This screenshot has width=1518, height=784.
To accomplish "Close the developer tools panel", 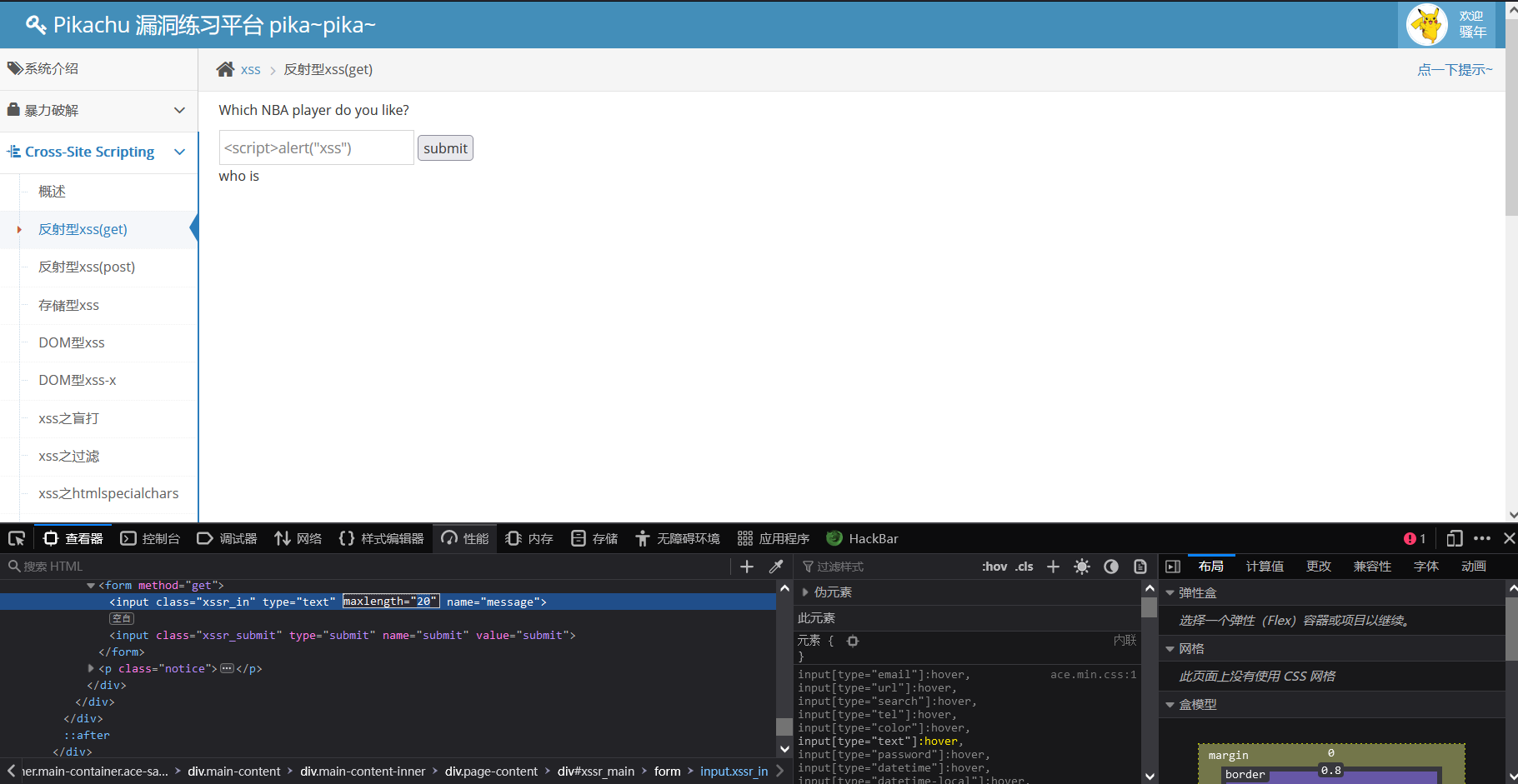I will [1509, 538].
